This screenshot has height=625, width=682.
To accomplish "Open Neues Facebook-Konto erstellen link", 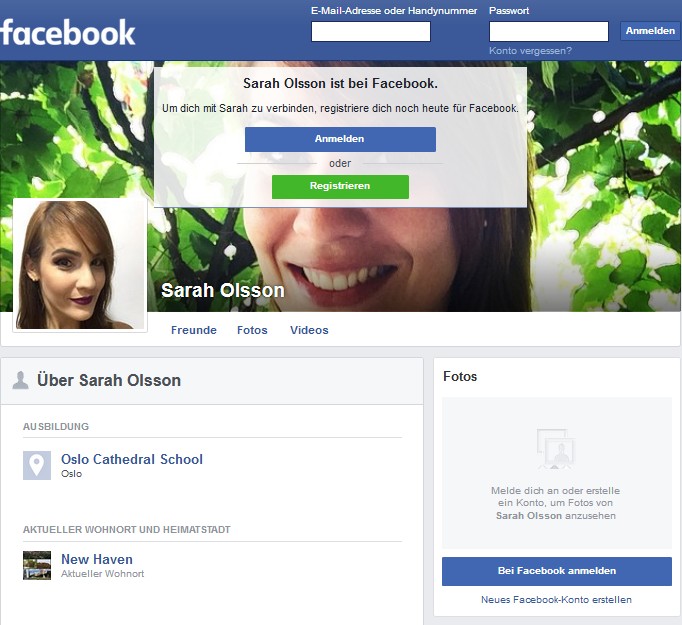I will coord(556,600).
